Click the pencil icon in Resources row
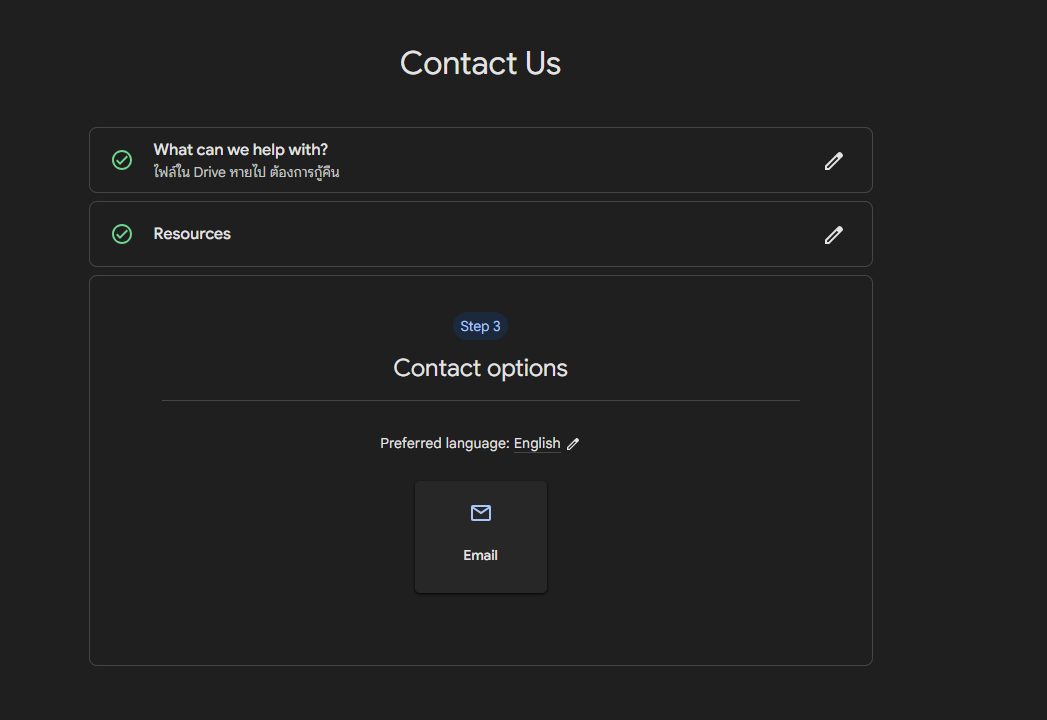This screenshot has height=720, width=1047. (833, 235)
